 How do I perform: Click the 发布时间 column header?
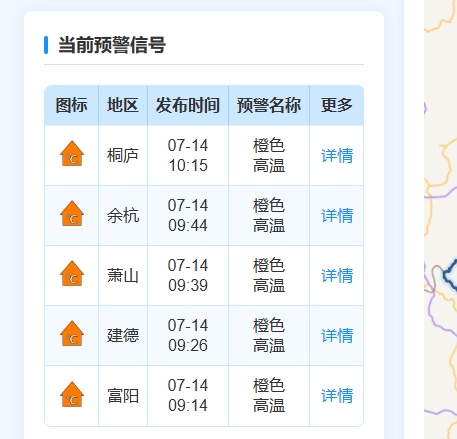pyautogui.click(x=188, y=105)
